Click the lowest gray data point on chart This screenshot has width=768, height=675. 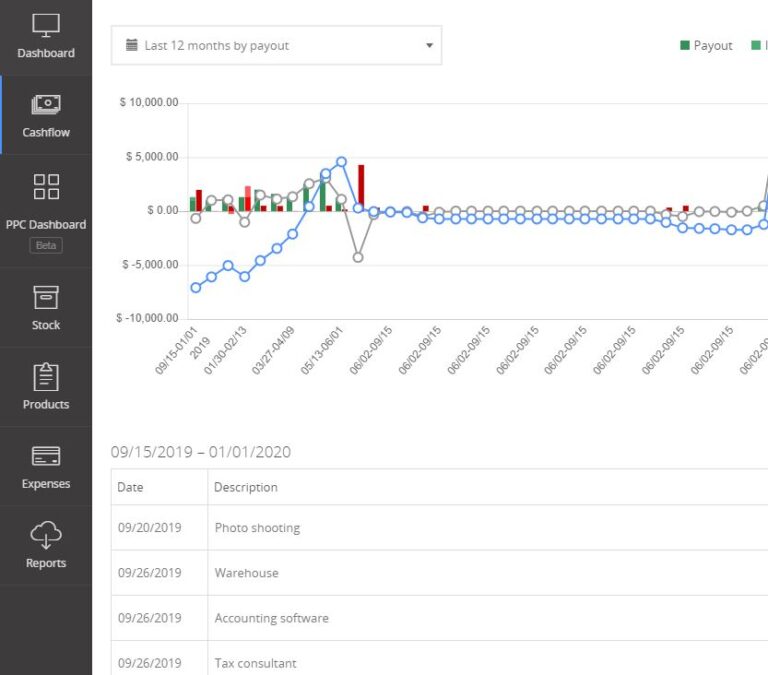click(x=358, y=257)
